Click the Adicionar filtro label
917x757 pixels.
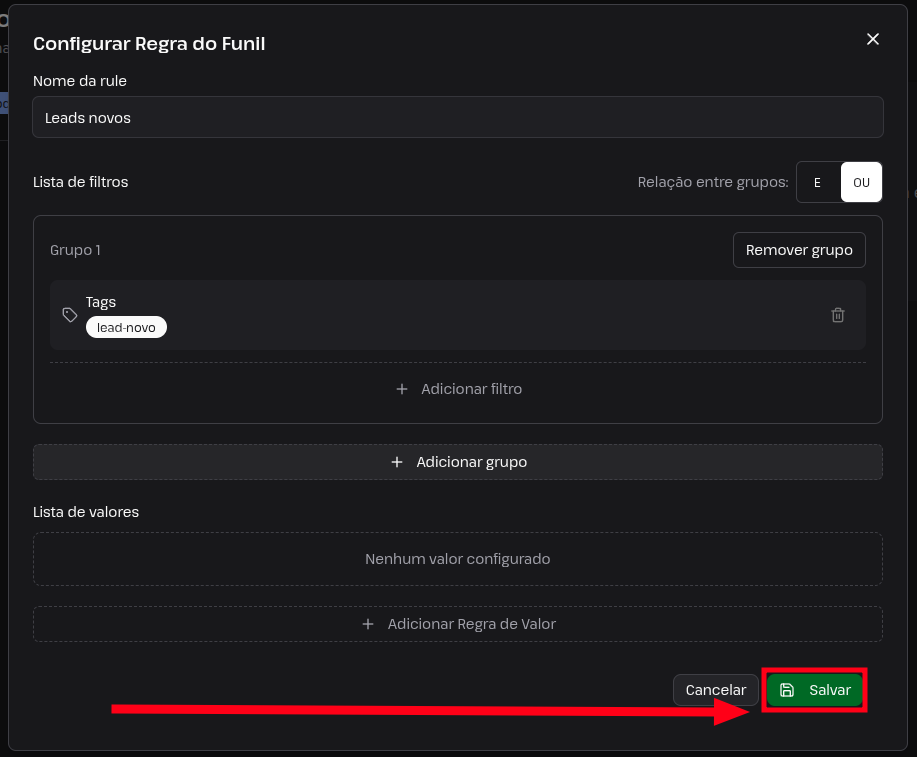471,389
